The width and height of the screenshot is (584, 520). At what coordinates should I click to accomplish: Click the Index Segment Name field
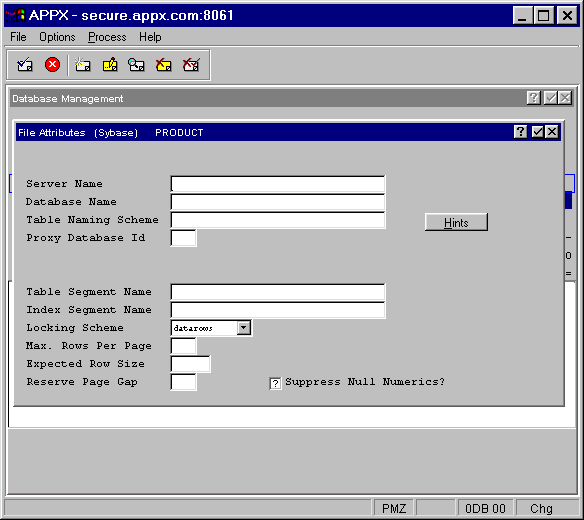278,310
